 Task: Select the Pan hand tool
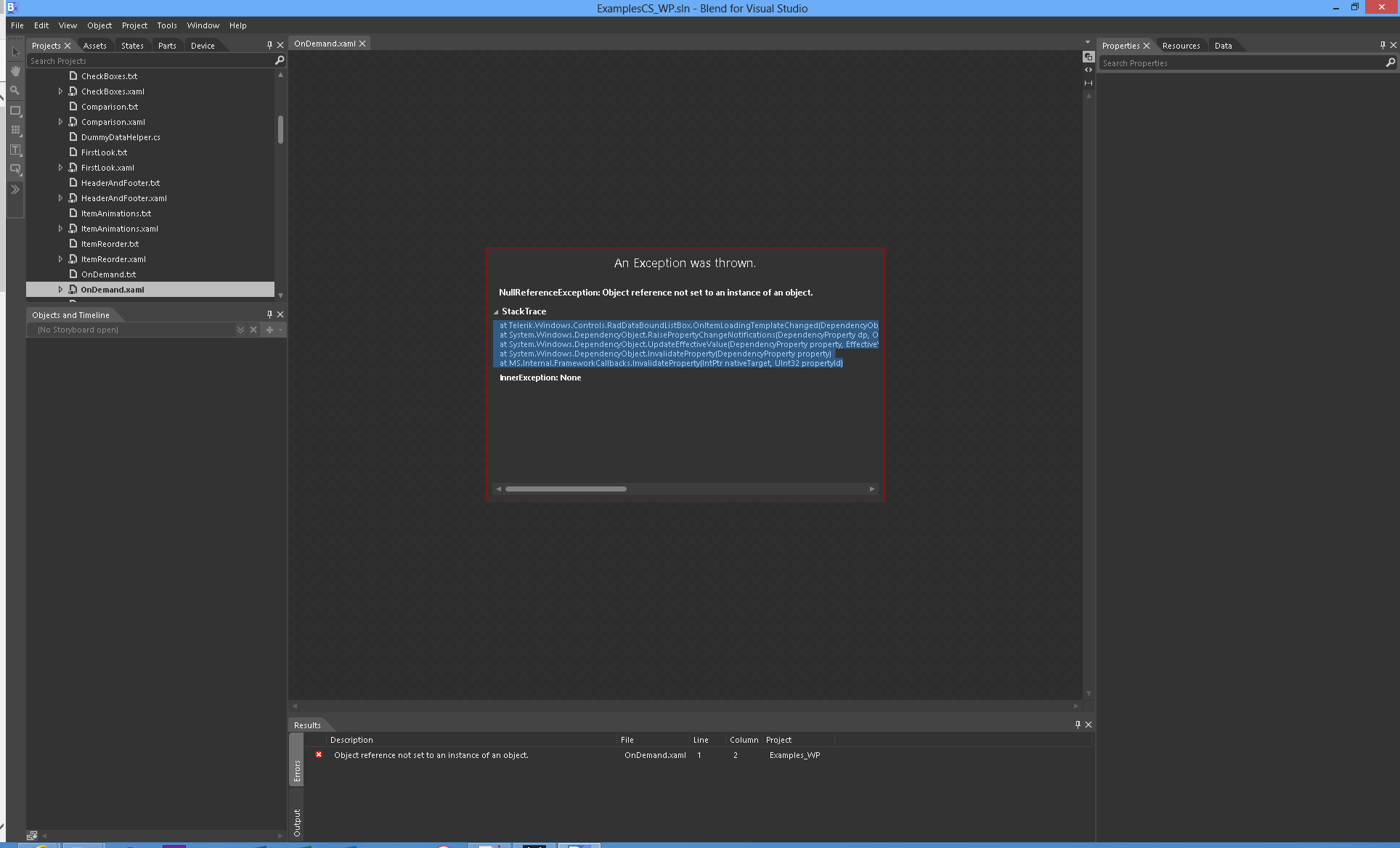coord(15,71)
